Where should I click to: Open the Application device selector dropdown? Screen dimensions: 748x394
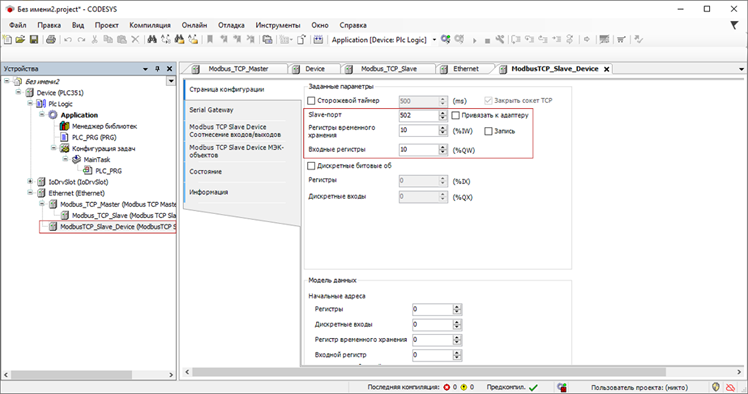tap(434, 40)
